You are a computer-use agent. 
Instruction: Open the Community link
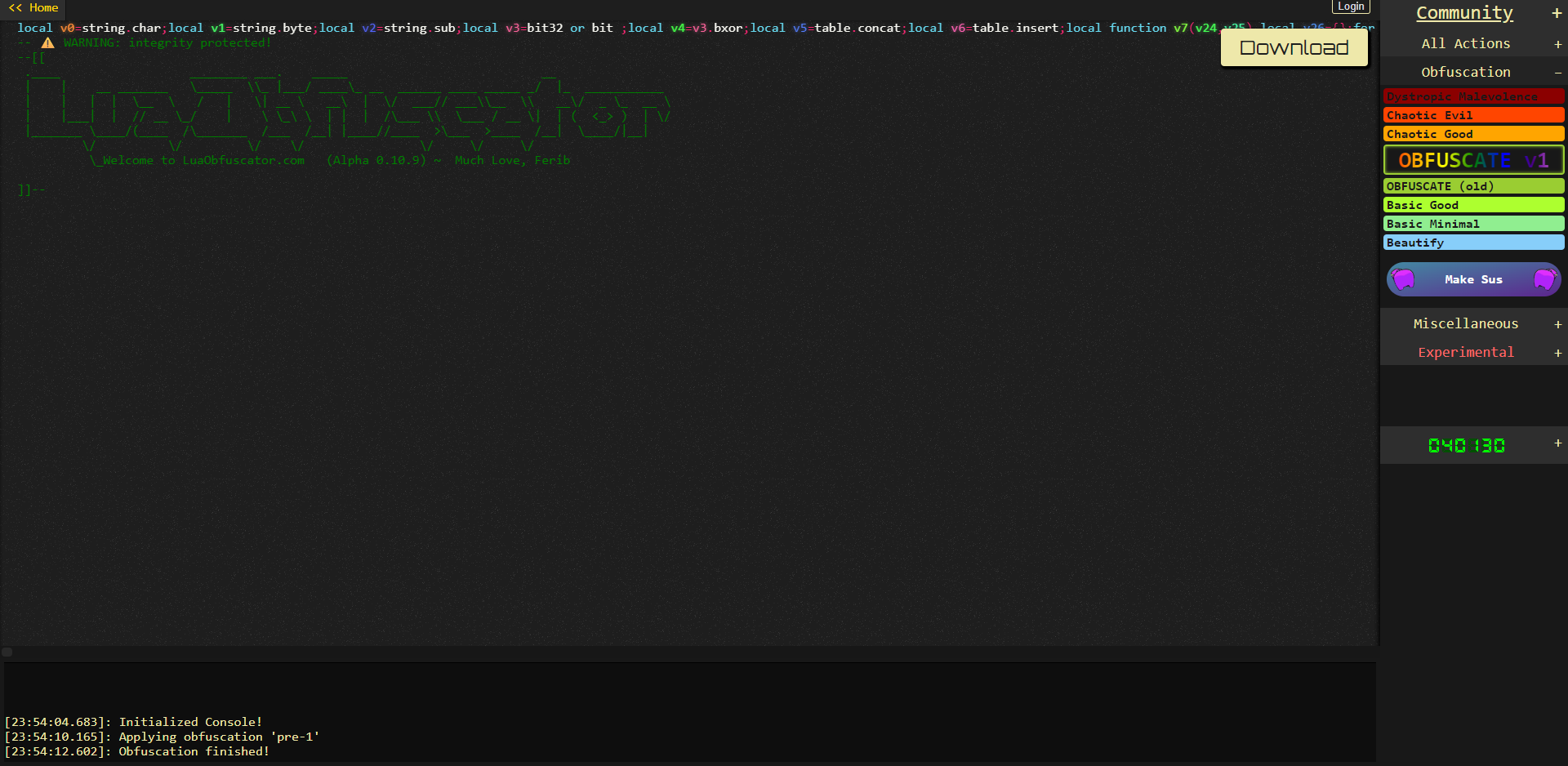click(x=1464, y=13)
